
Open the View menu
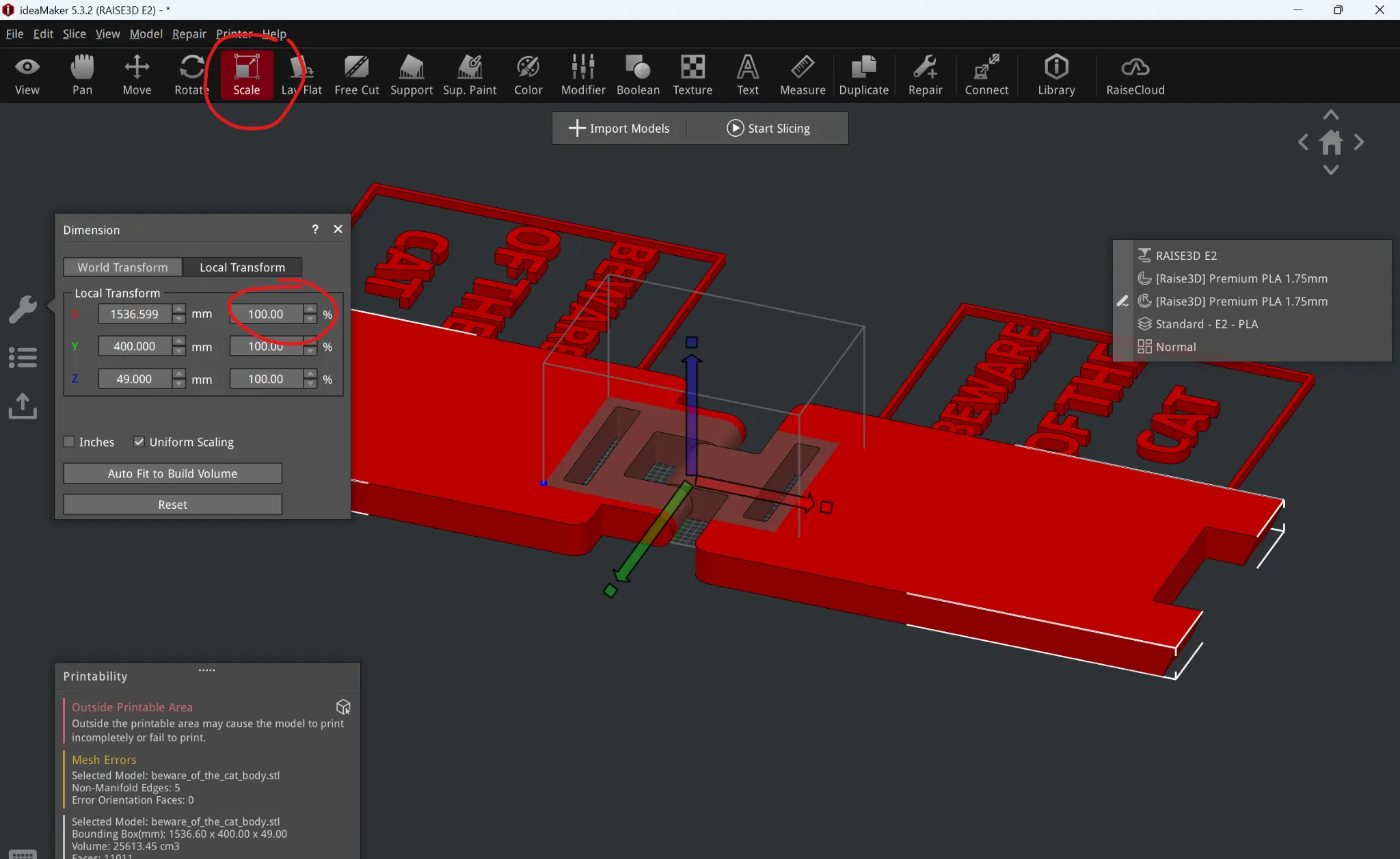pyautogui.click(x=107, y=34)
